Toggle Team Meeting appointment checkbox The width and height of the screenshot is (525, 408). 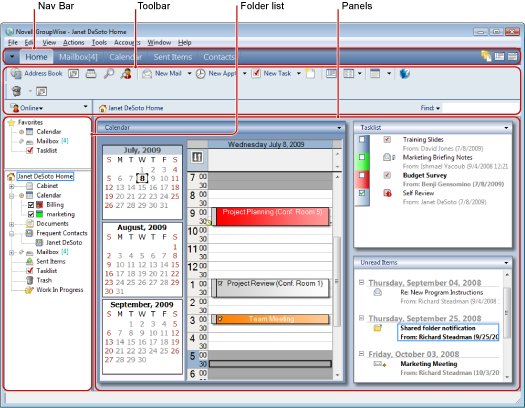220,319
